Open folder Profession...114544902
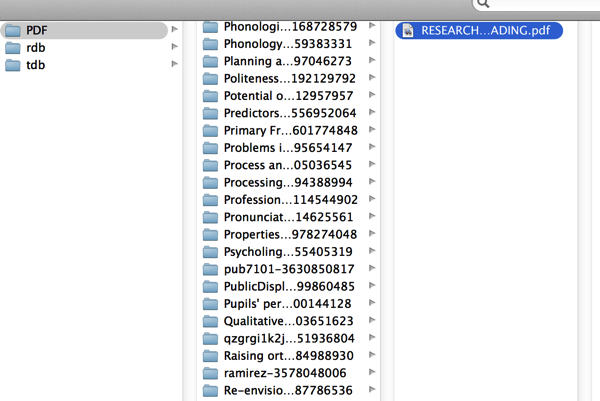Screen dimensions: 600x401 coord(289,200)
